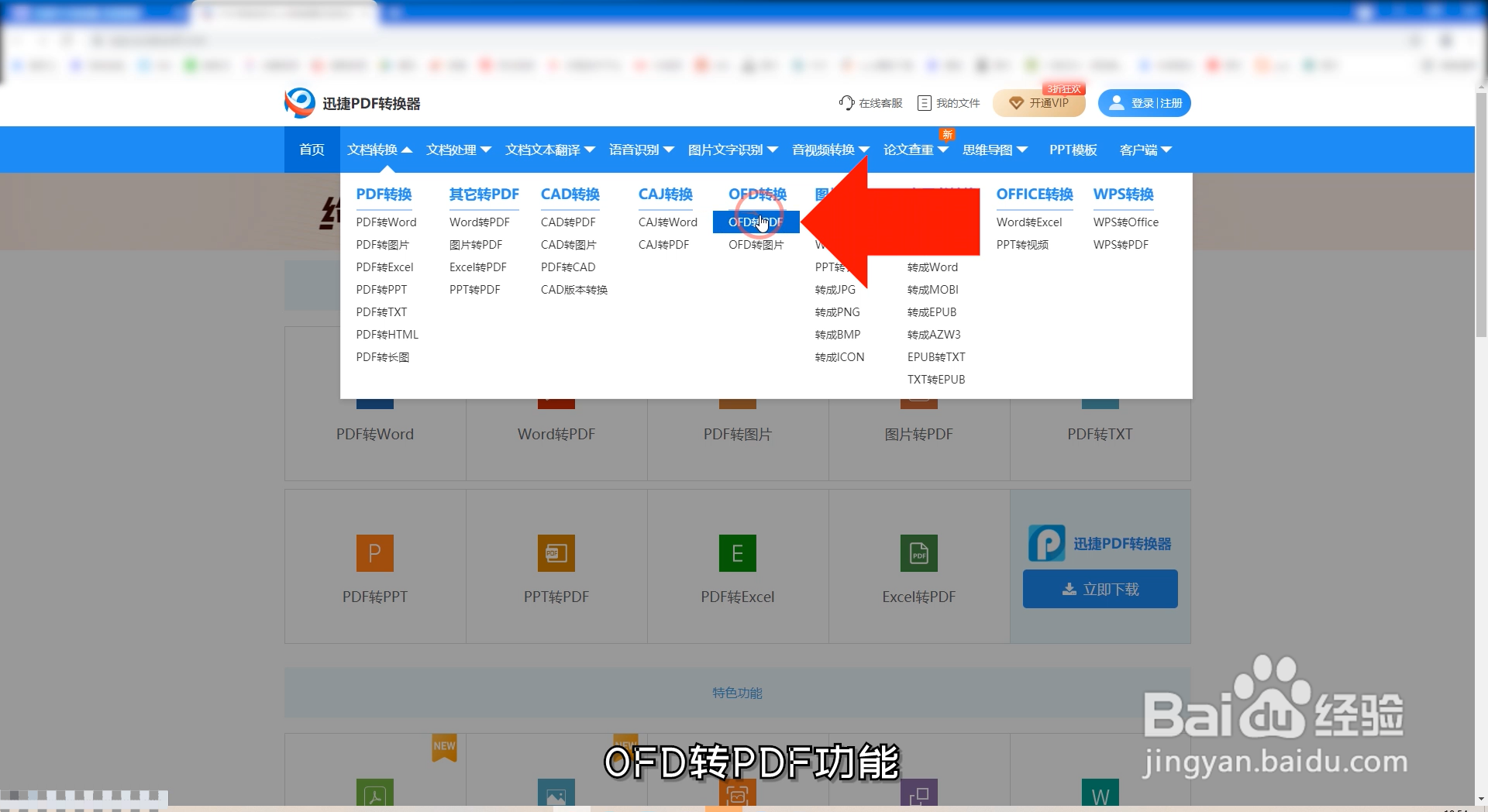Viewport: 1488px width, 812px height.
Task: Click the PPT转PDF tile icon
Action: point(556,552)
